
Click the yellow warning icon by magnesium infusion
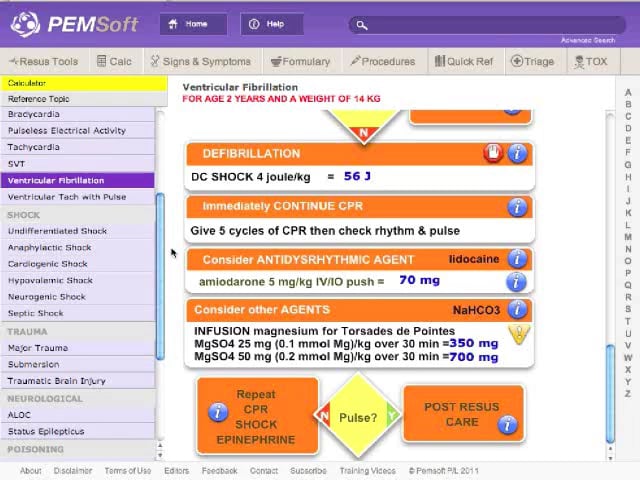(x=519, y=334)
